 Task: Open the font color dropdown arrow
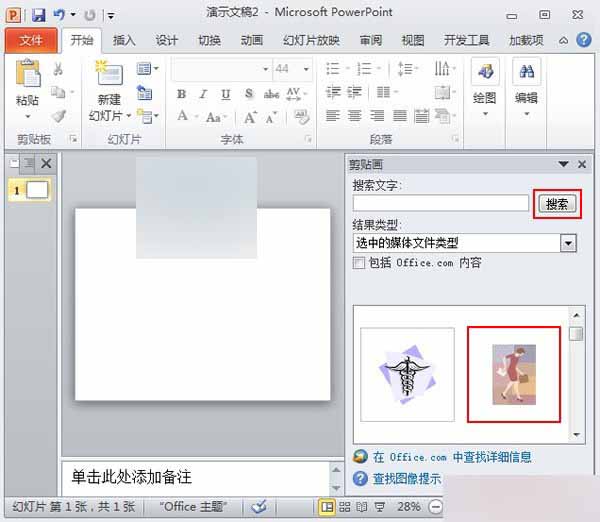tap(196, 116)
